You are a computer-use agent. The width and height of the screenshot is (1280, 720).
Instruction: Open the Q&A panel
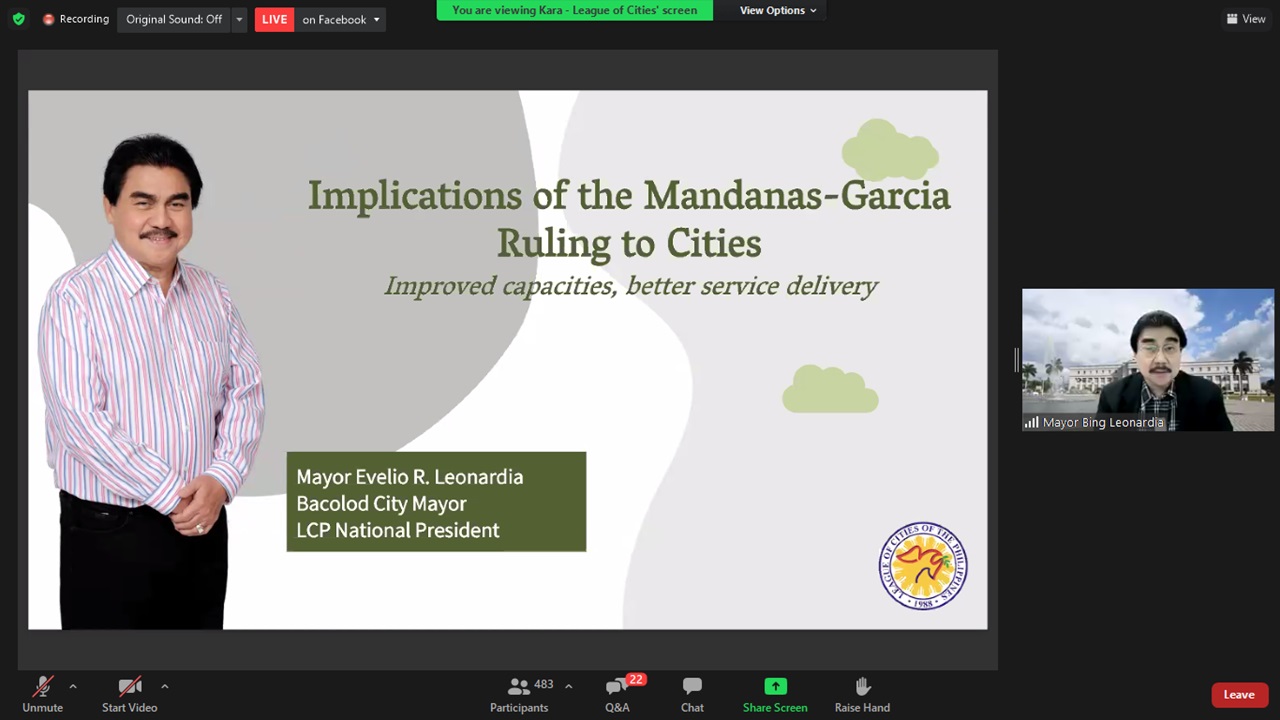[x=617, y=694]
